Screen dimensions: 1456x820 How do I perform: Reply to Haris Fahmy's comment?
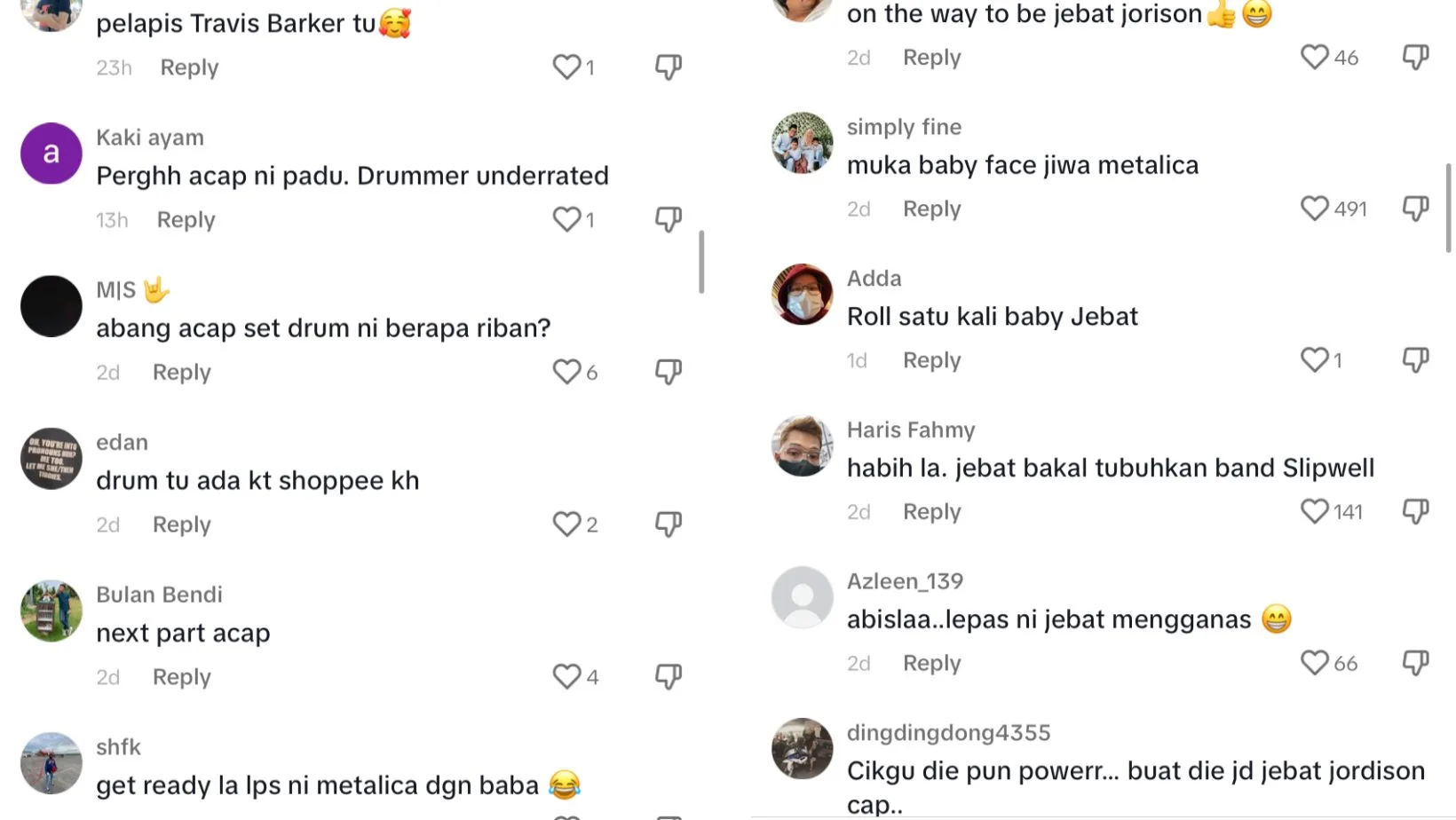[x=931, y=512]
